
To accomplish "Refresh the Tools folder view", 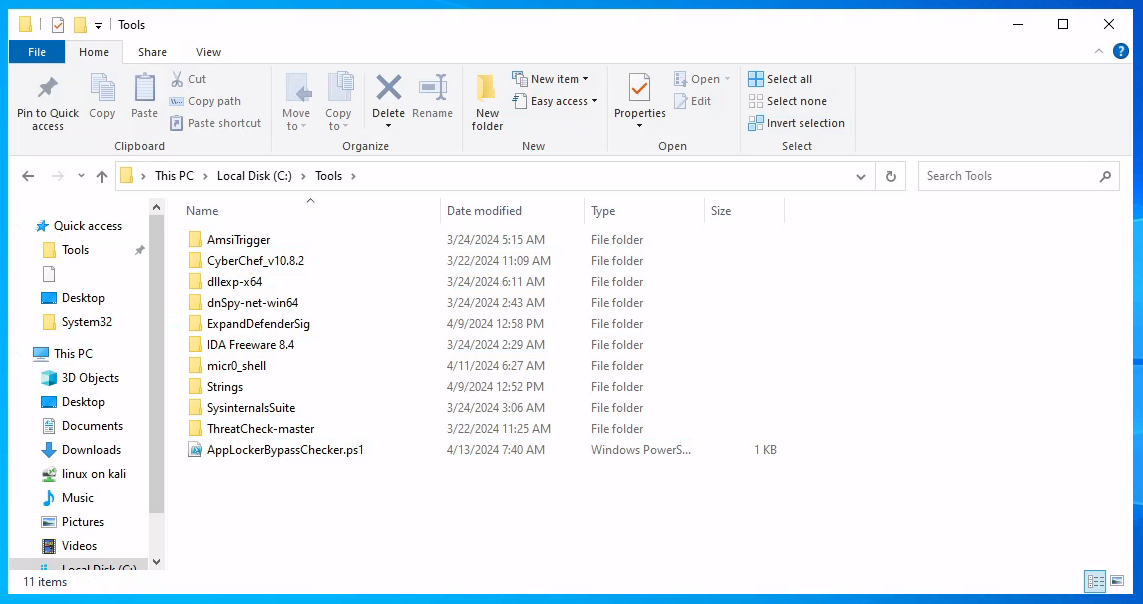I will (891, 176).
